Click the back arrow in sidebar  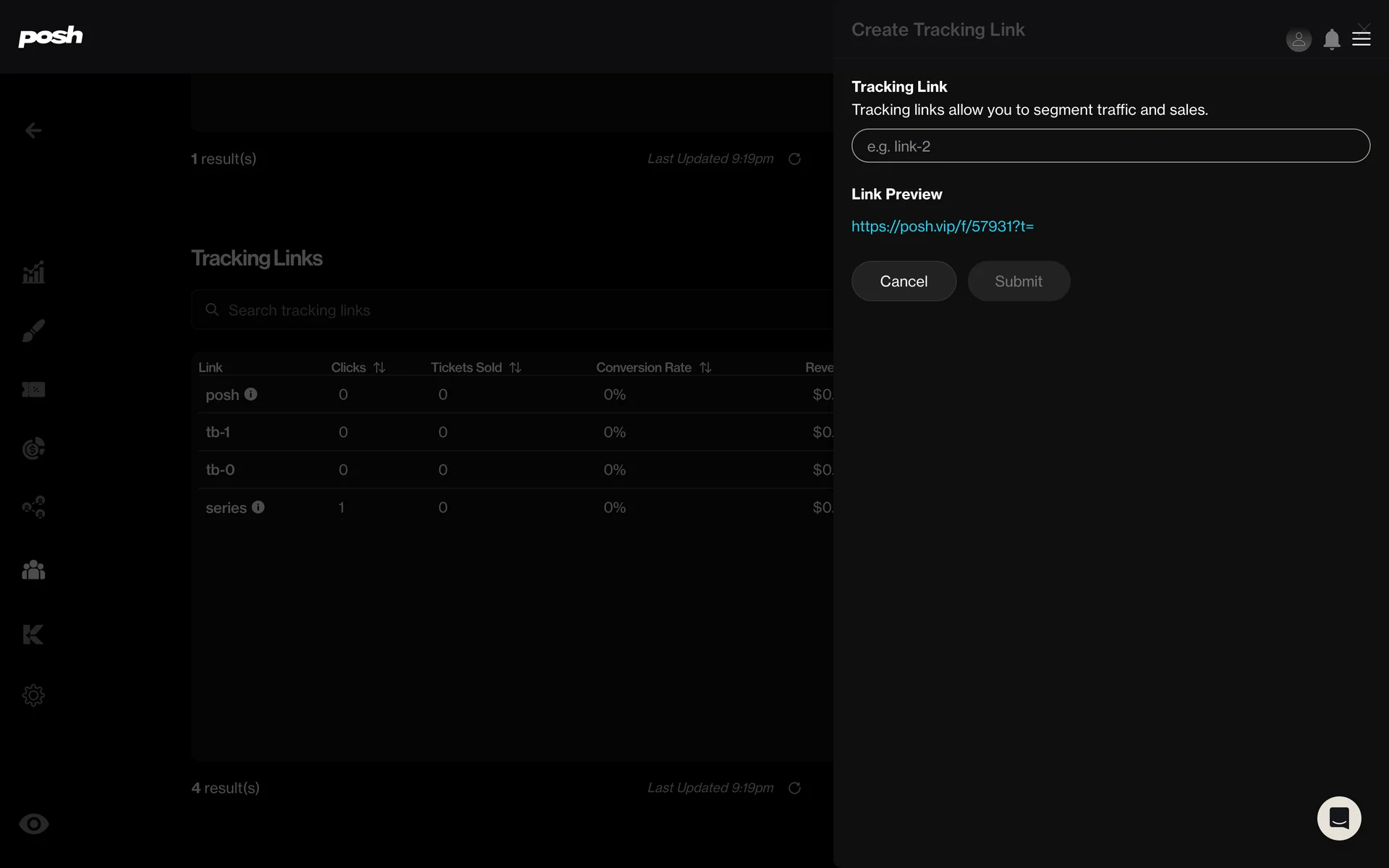33,130
